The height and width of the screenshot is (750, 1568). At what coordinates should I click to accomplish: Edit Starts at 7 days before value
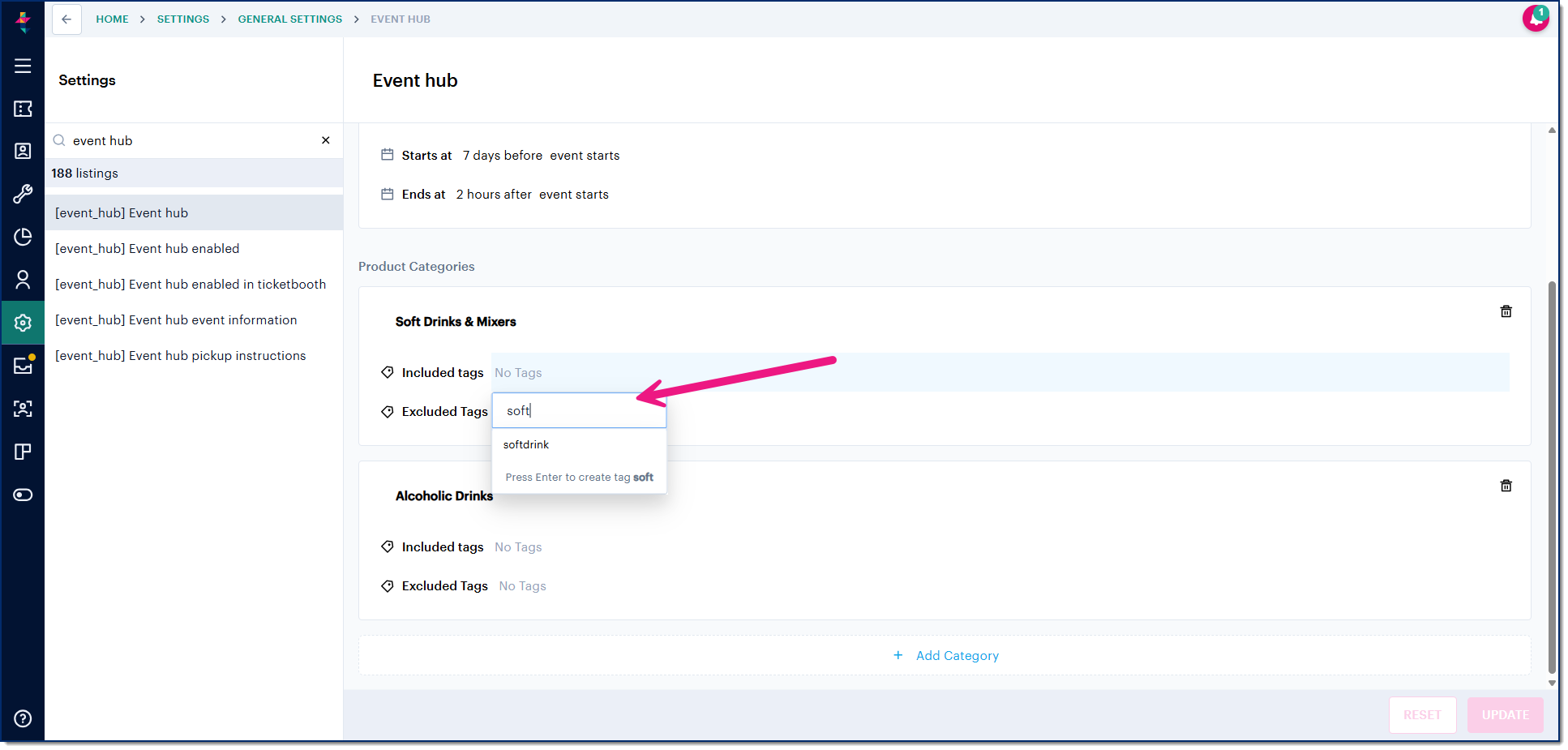(503, 155)
